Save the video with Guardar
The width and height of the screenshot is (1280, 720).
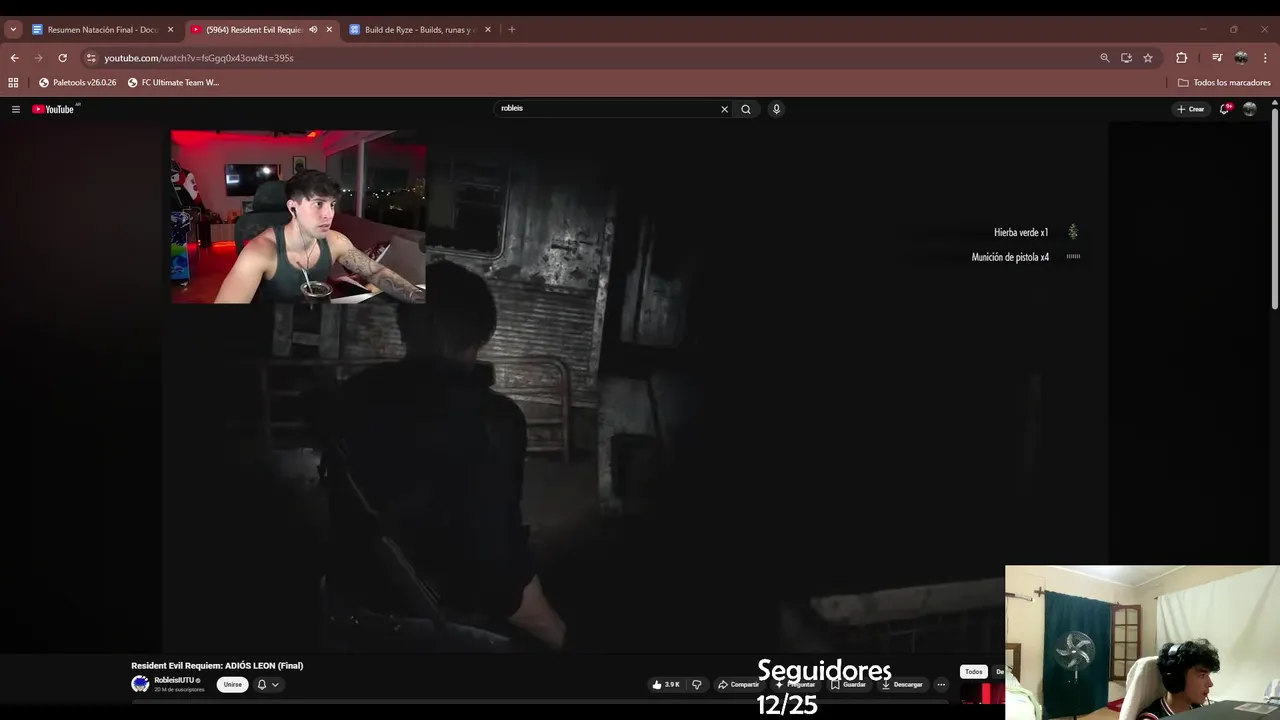click(x=848, y=685)
